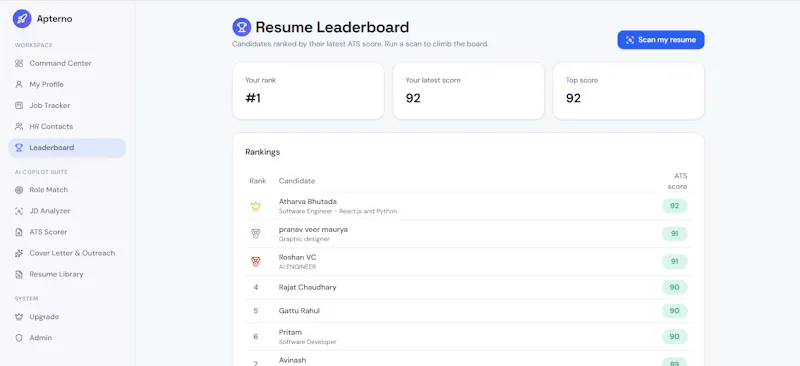Click the score badge 90 for Rajat Chaudhary
The height and width of the screenshot is (366, 800).
[674, 287]
